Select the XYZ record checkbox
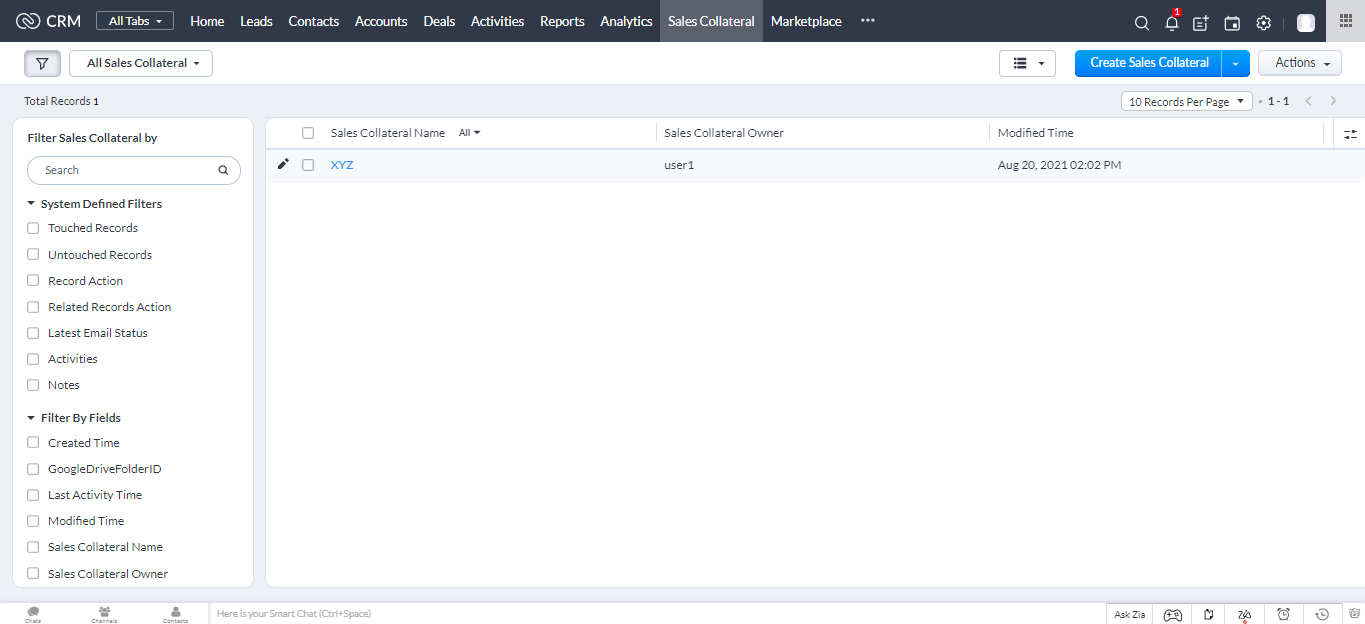Image resolution: width=1365 pixels, height=624 pixels. [x=308, y=165]
